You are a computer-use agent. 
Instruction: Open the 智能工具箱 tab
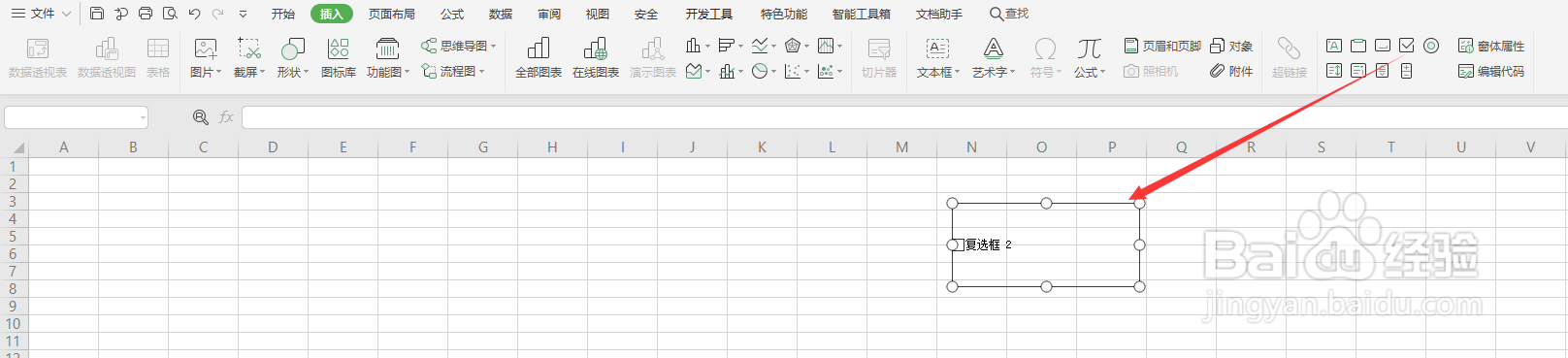862,14
